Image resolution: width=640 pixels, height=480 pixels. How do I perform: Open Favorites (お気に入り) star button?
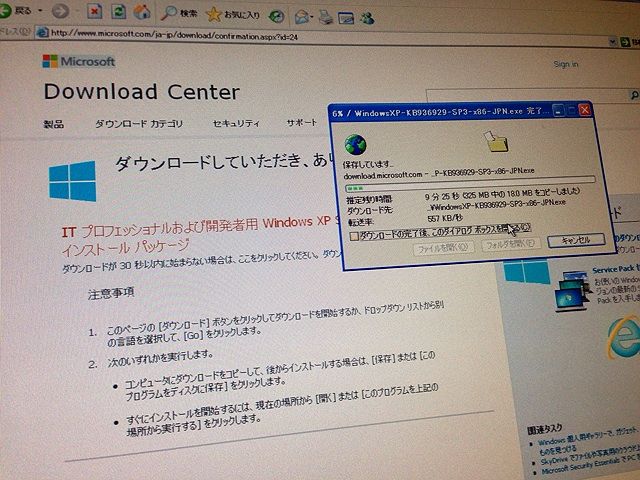point(233,15)
